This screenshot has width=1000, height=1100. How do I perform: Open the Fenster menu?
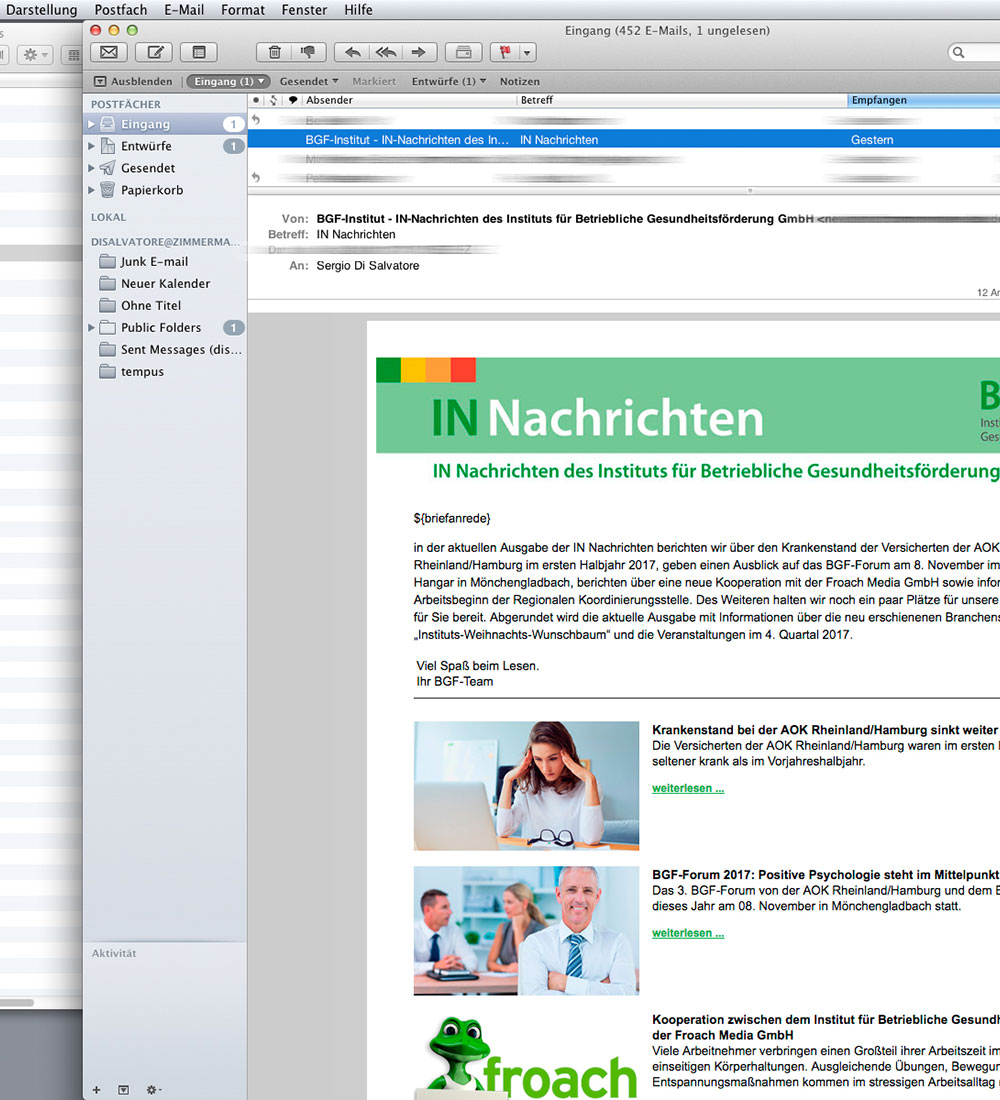point(304,10)
